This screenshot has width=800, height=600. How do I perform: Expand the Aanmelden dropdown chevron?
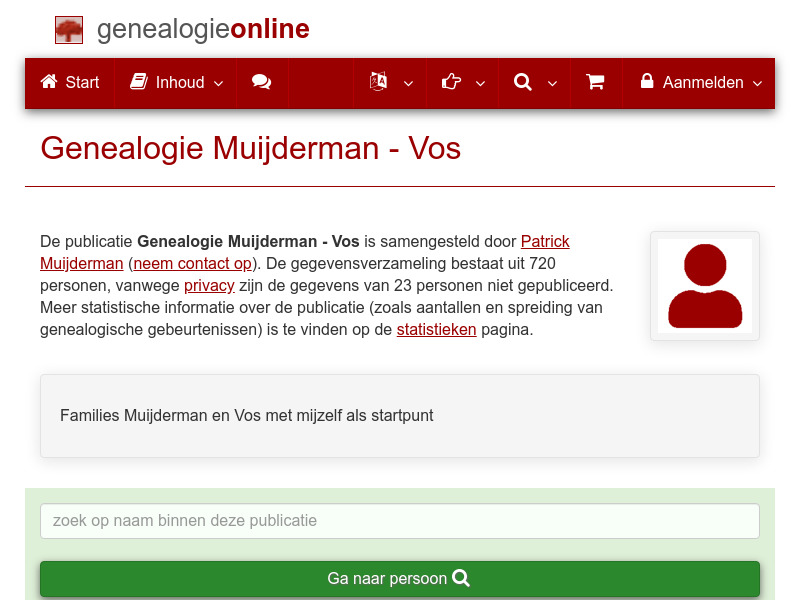pos(757,85)
